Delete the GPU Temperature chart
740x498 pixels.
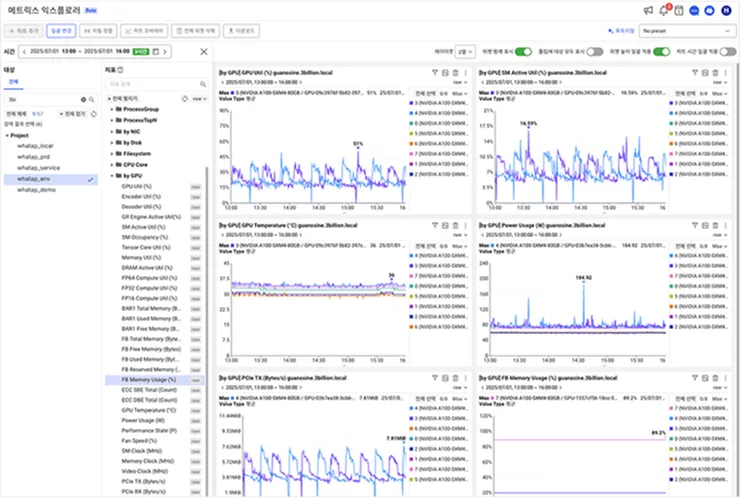click(455, 225)
